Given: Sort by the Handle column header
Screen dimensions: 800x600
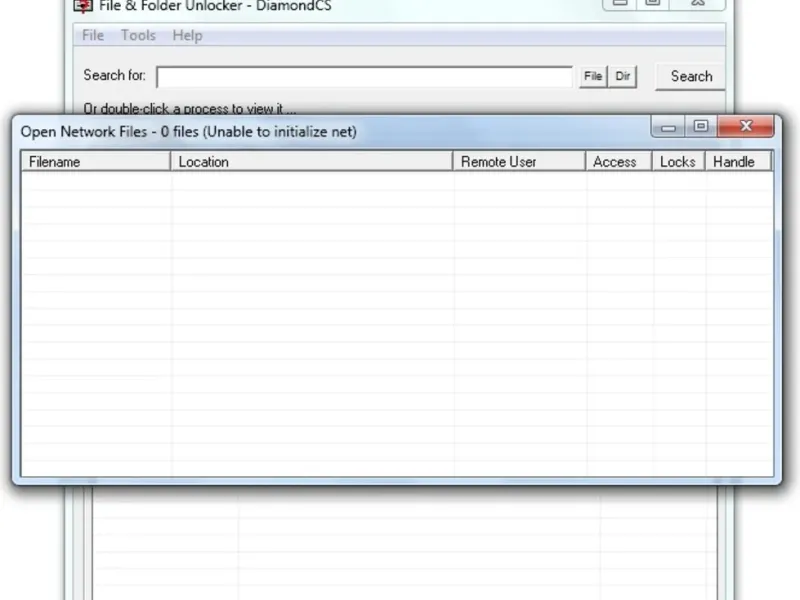Looking at the screenshot, I should (738, 162).
